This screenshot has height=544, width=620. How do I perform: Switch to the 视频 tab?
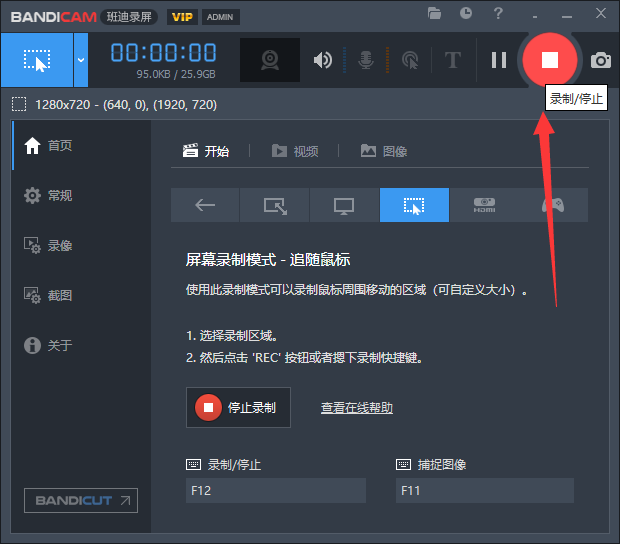point(295,151)
